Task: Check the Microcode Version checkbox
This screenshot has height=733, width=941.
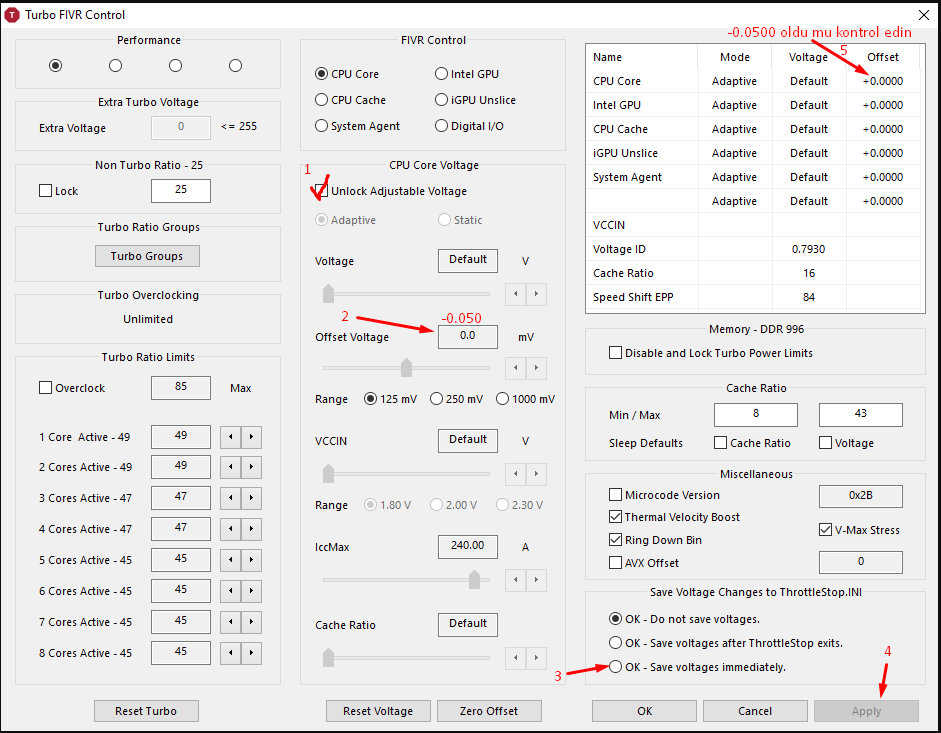Action: [615, 495]
